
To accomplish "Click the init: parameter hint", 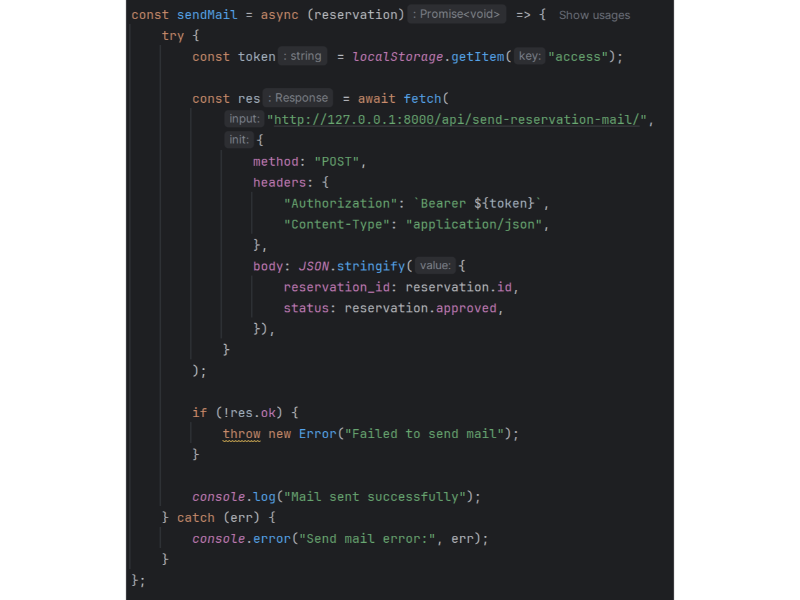I will tap(238, 140).
